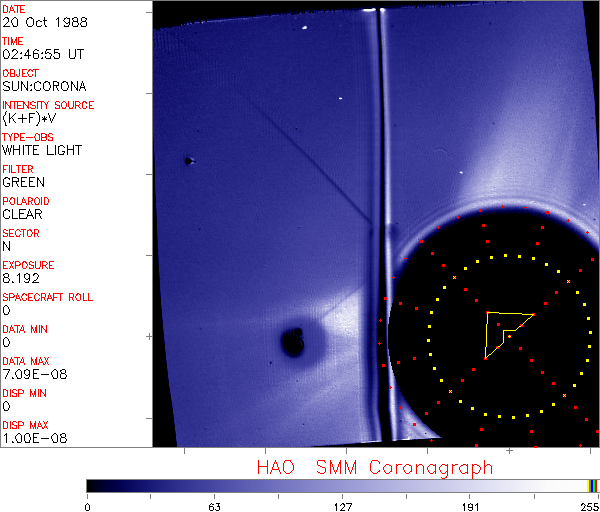Viewport: 600px width, 512px height.
Task: Click the dark circular blob in the corona image
Action: [x=293, y=343]
